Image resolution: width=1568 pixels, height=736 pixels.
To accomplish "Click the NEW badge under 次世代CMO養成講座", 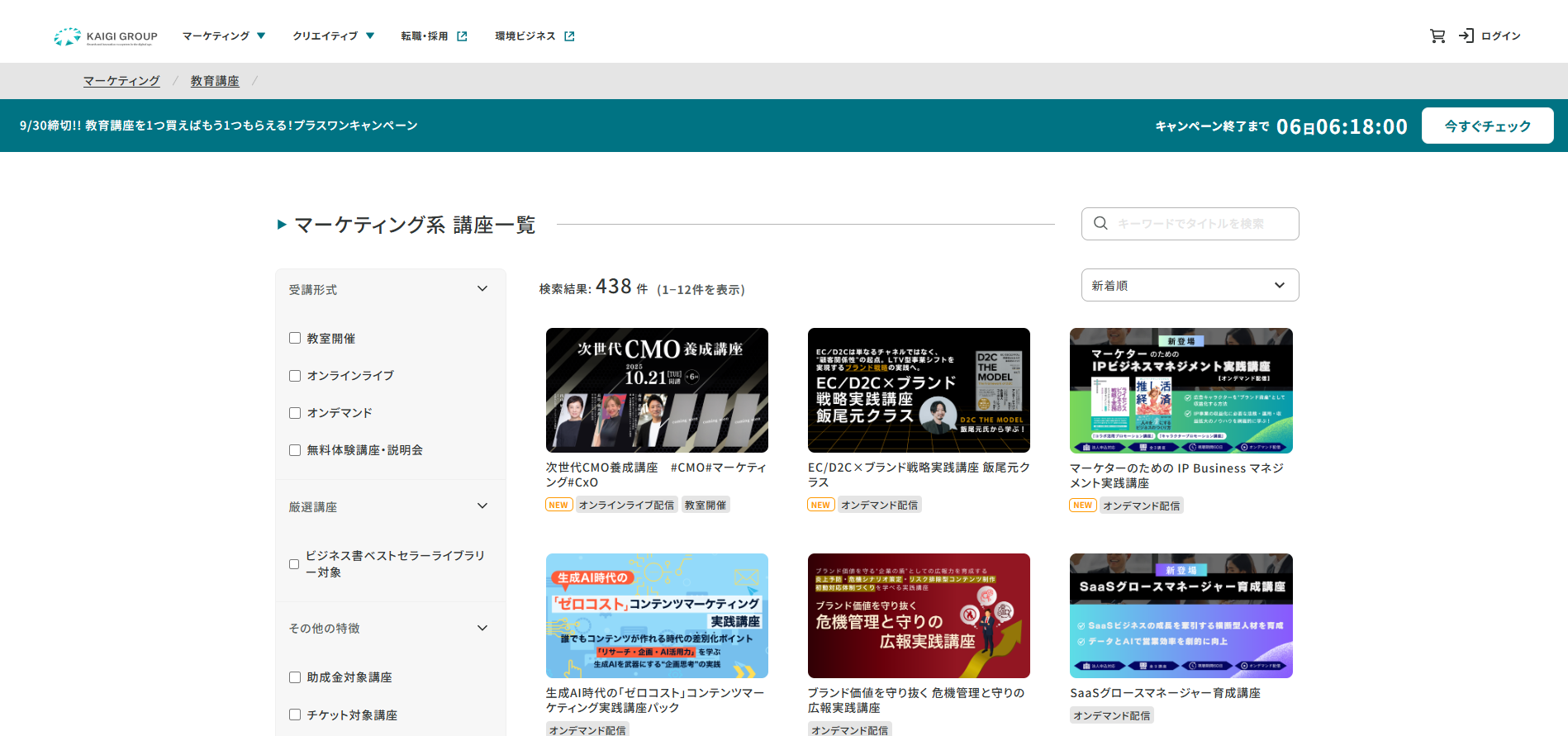I will pyautogui.click(x=558, y=505).
